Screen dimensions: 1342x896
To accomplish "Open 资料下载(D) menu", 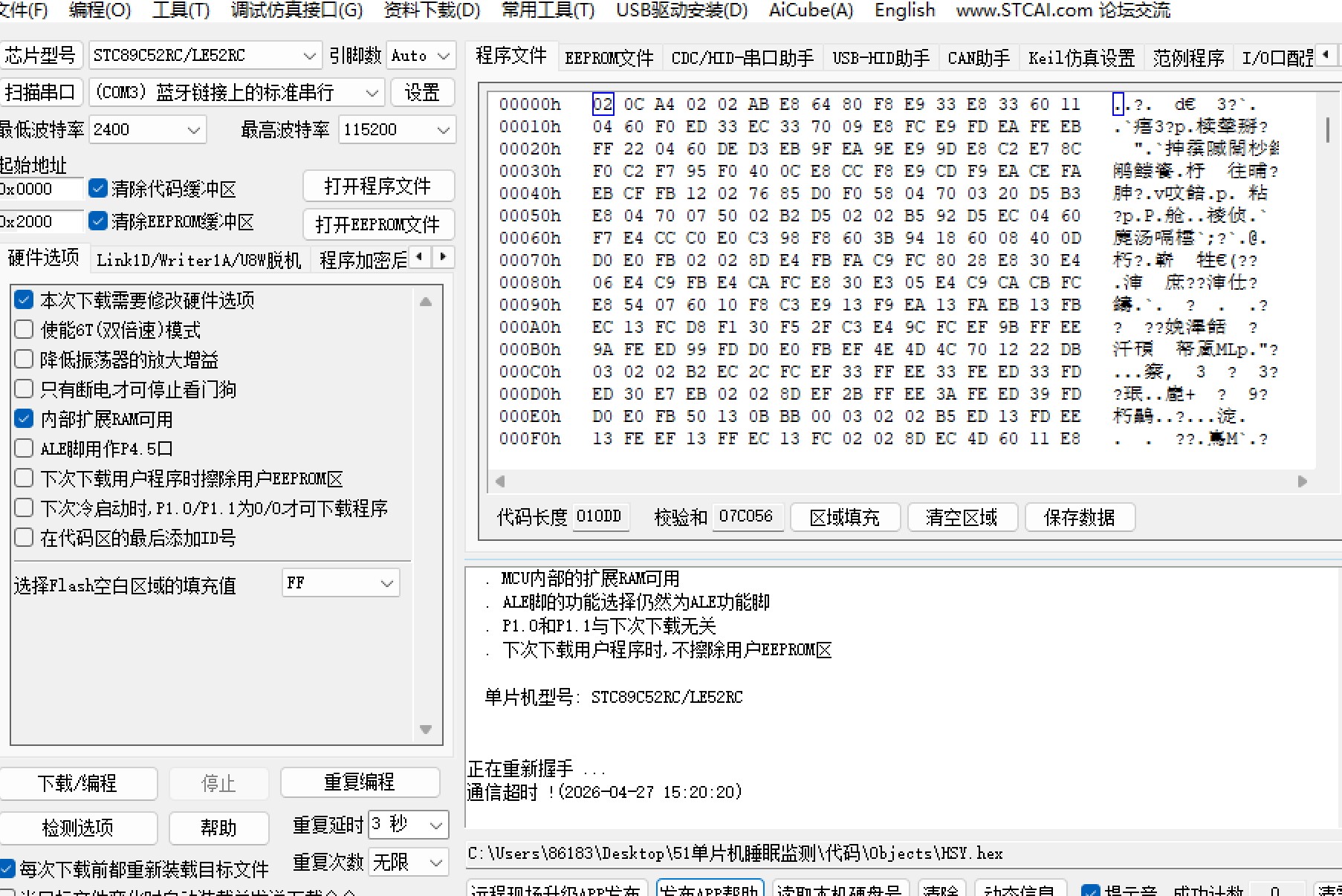I will coord(432,10).
